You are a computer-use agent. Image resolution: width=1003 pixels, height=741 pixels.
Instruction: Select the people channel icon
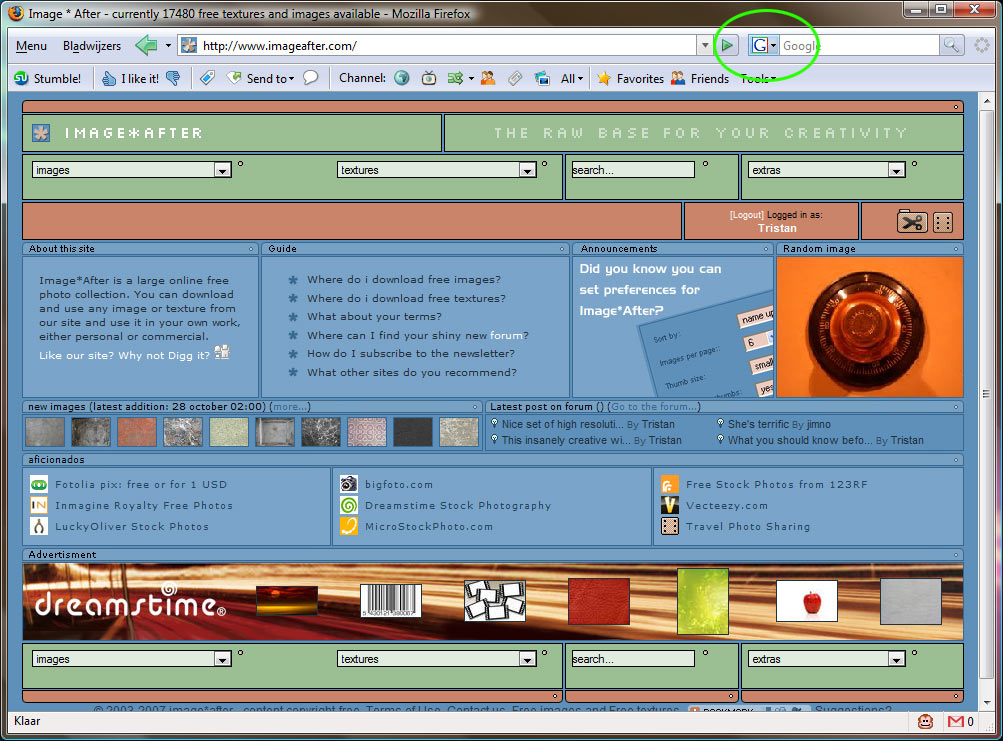pos(487,78)
